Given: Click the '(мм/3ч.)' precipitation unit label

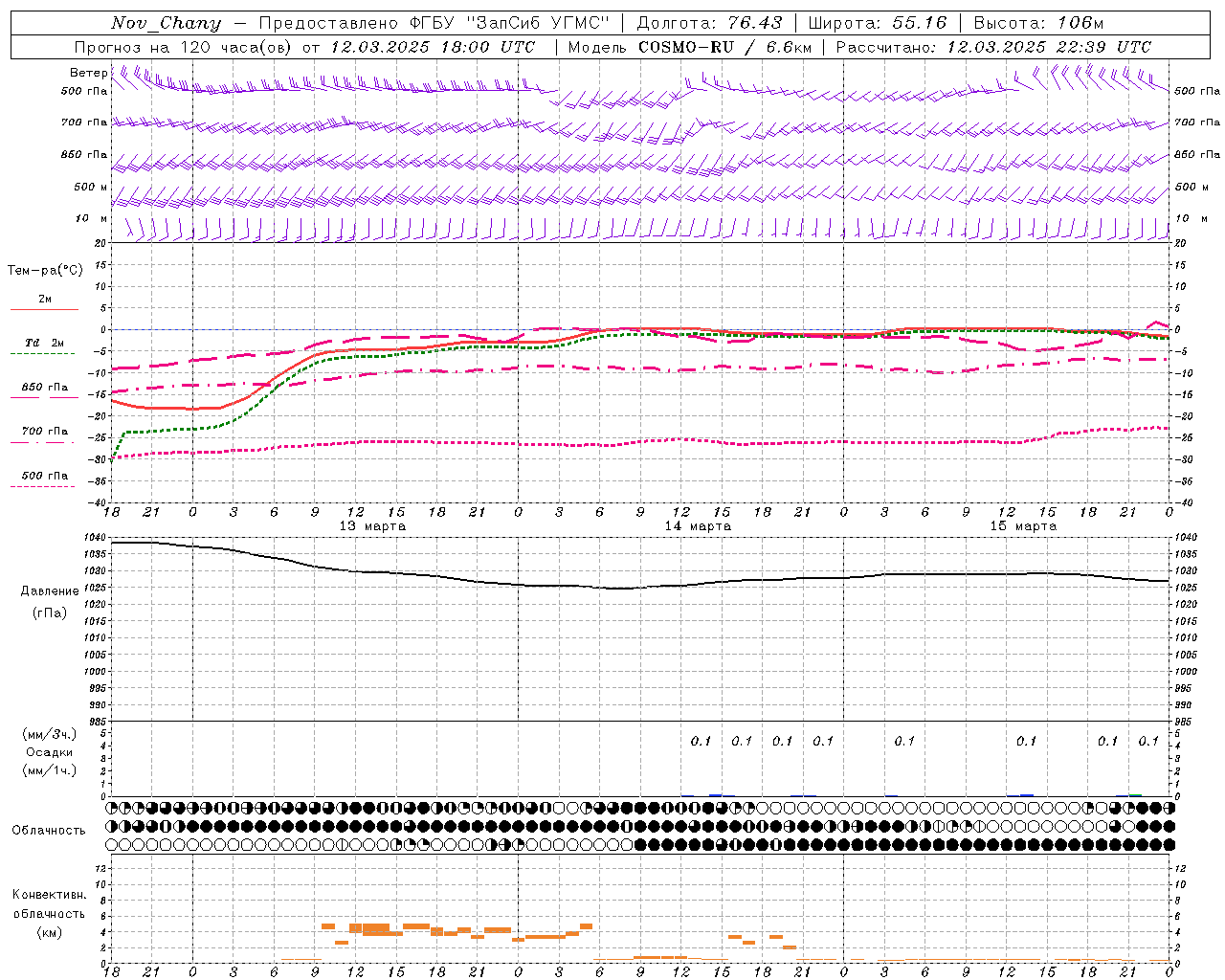Looking at the screenshot, I should pos(50,734).
